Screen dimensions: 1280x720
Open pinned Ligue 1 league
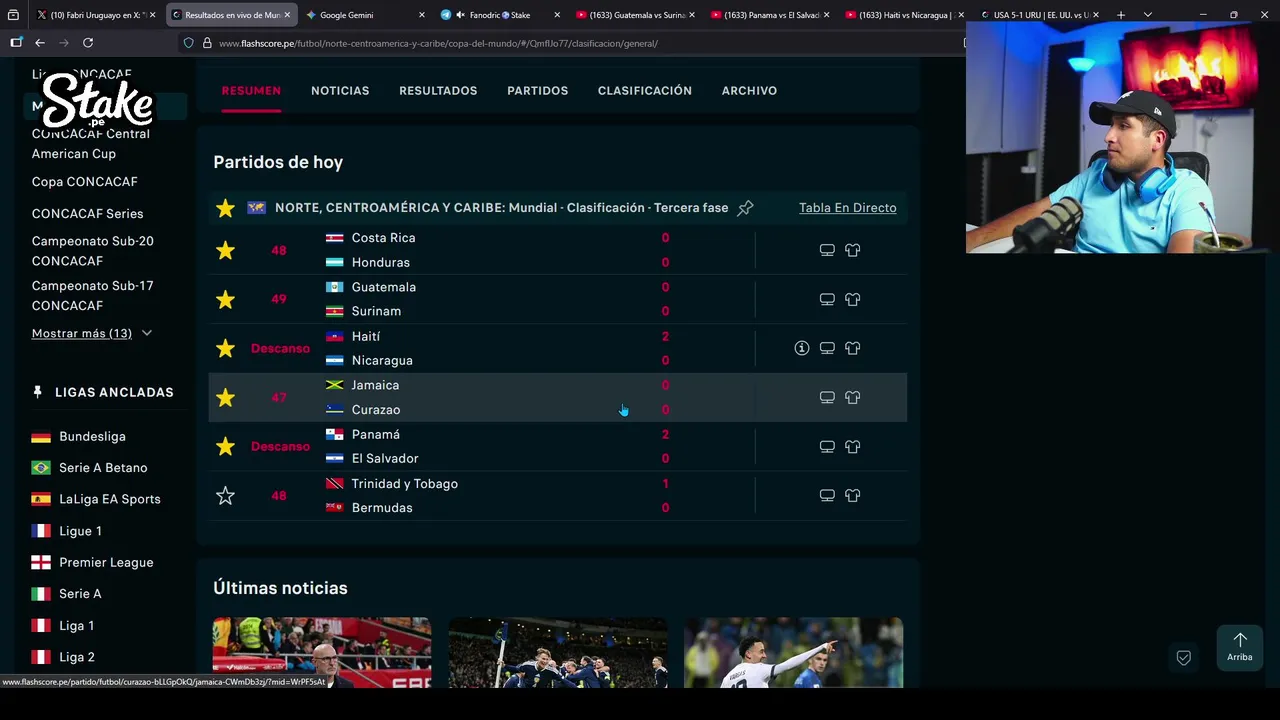coord(80,531)
